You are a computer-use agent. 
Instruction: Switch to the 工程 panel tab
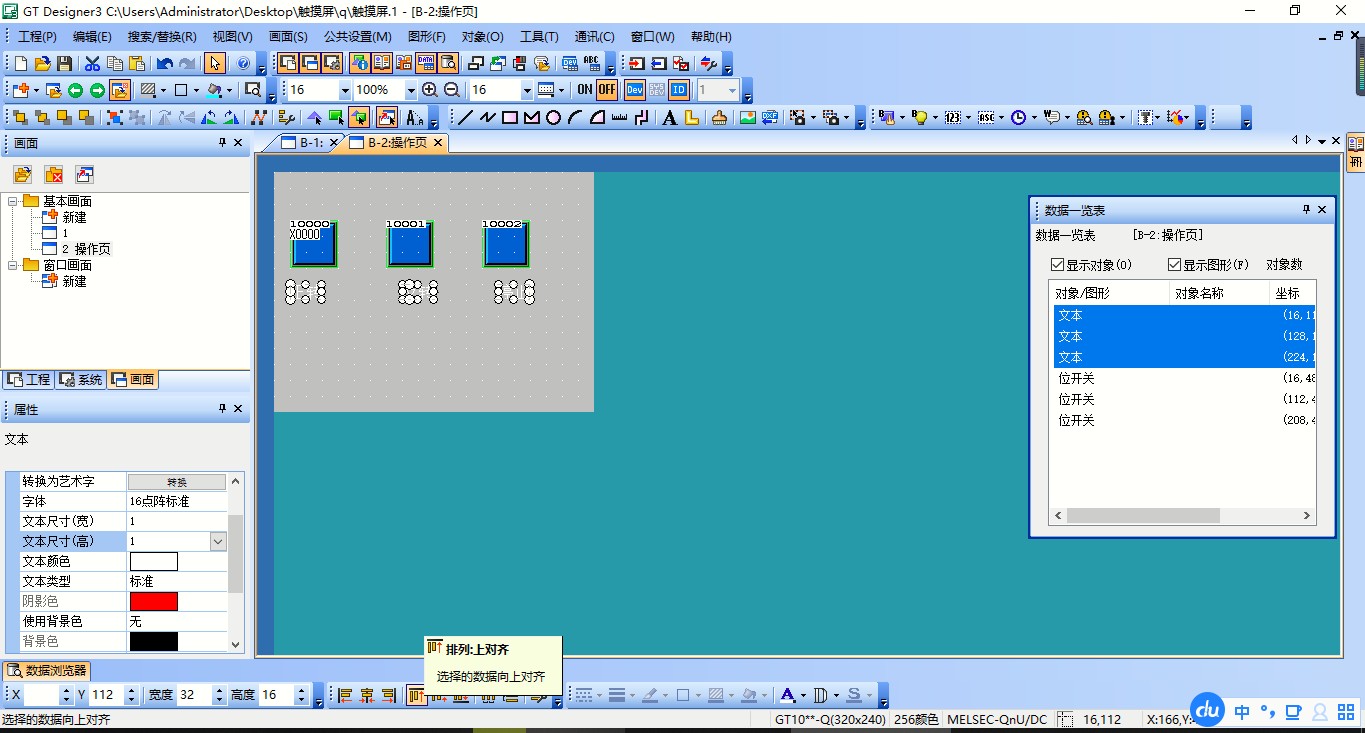[x=29, y=380]
